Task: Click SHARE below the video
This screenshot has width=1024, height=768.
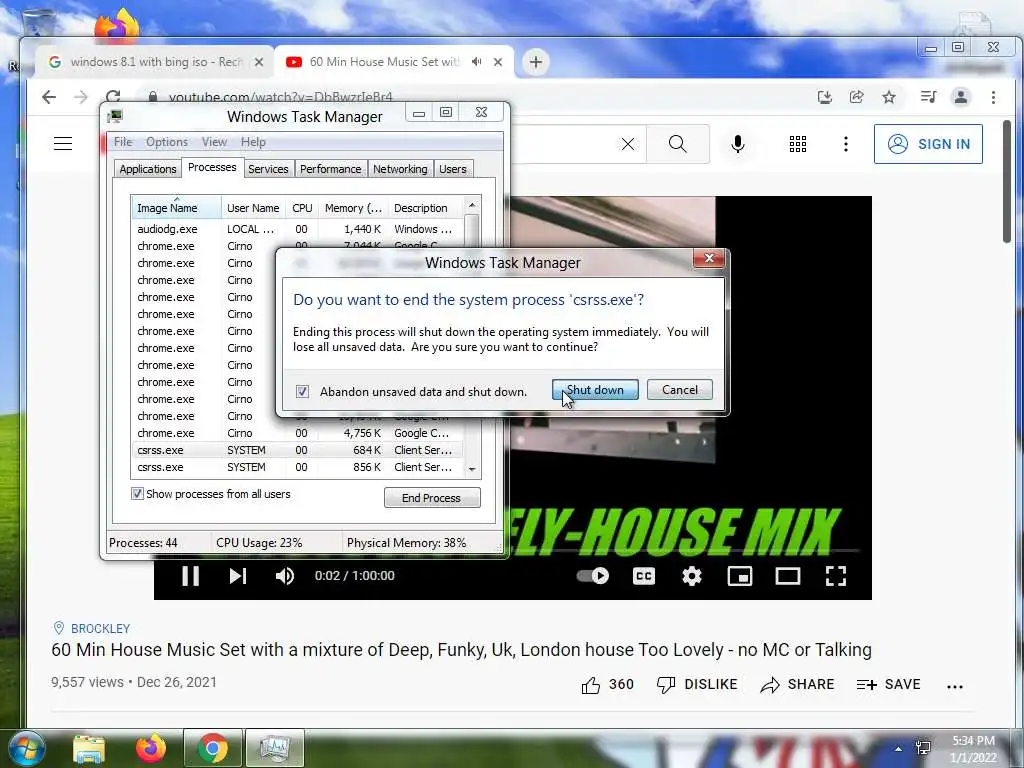Action: point(797,684)
